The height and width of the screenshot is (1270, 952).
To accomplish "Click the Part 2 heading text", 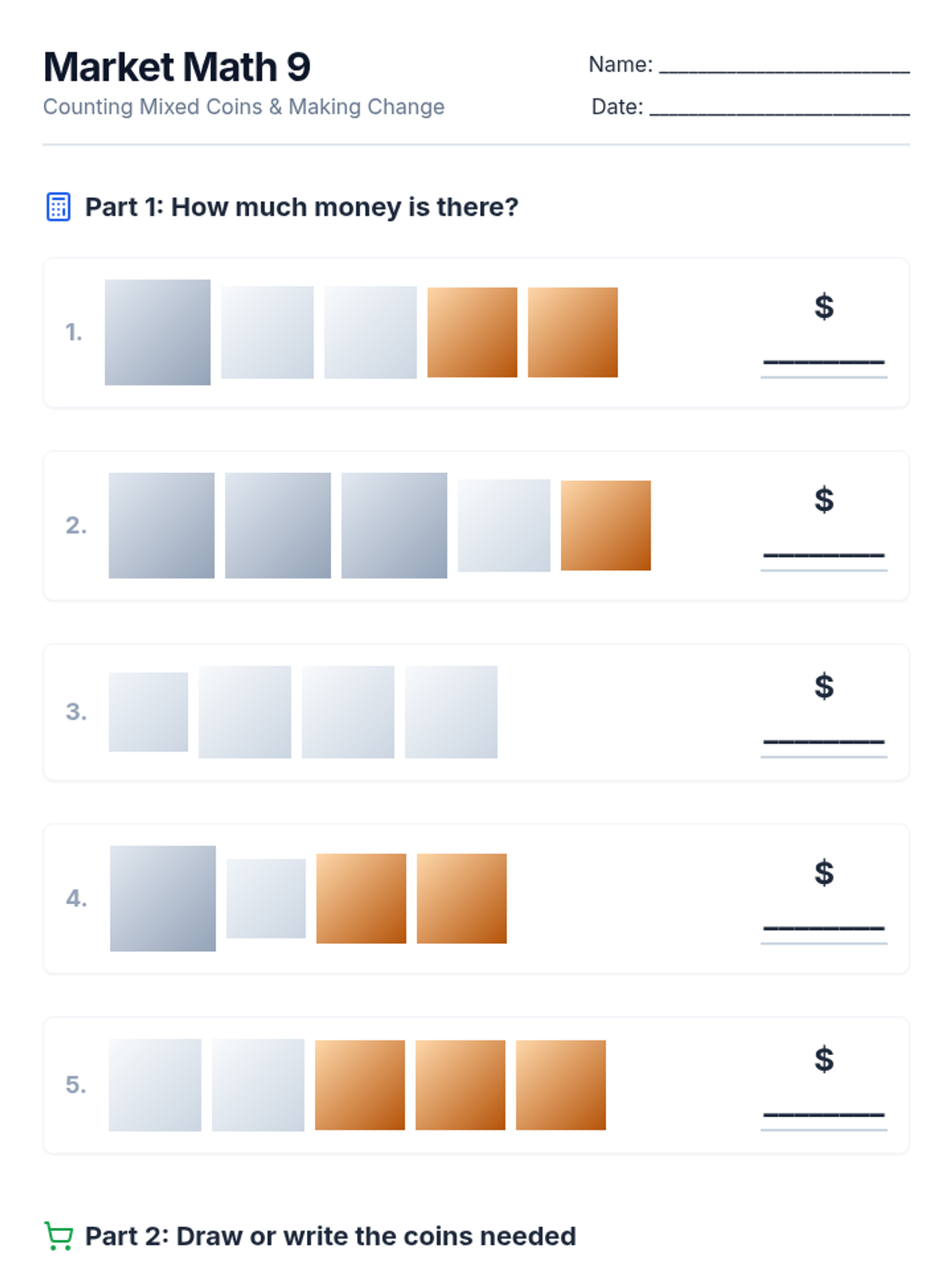I will click(x=330, y=1236).
